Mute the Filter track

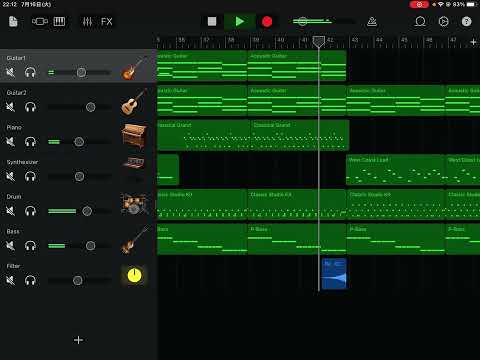pyautogui.click(x=11, y=280)
